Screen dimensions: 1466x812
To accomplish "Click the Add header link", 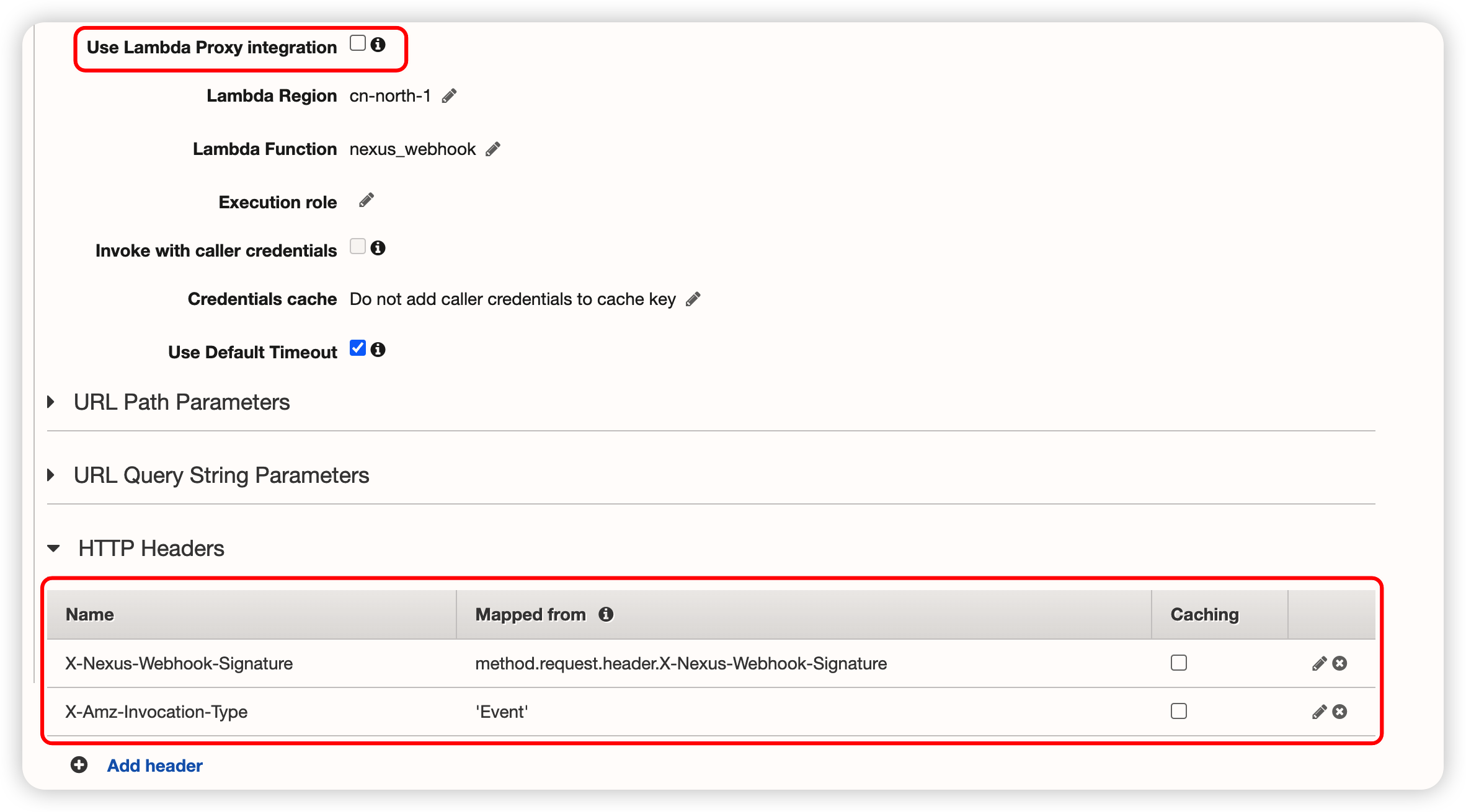I will (155, 766).
